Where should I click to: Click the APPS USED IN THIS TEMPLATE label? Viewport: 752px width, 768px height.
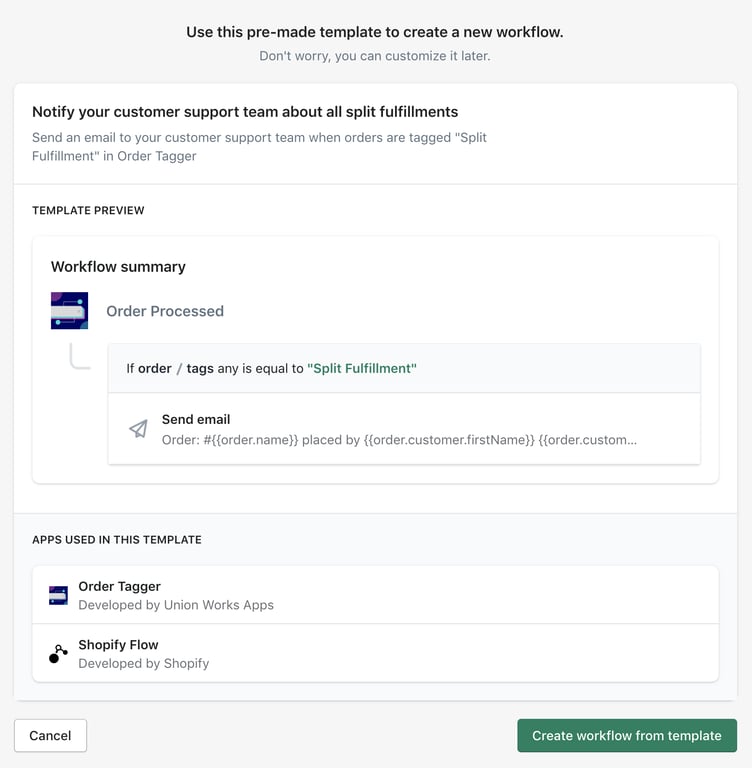click(x=117, y=539)
